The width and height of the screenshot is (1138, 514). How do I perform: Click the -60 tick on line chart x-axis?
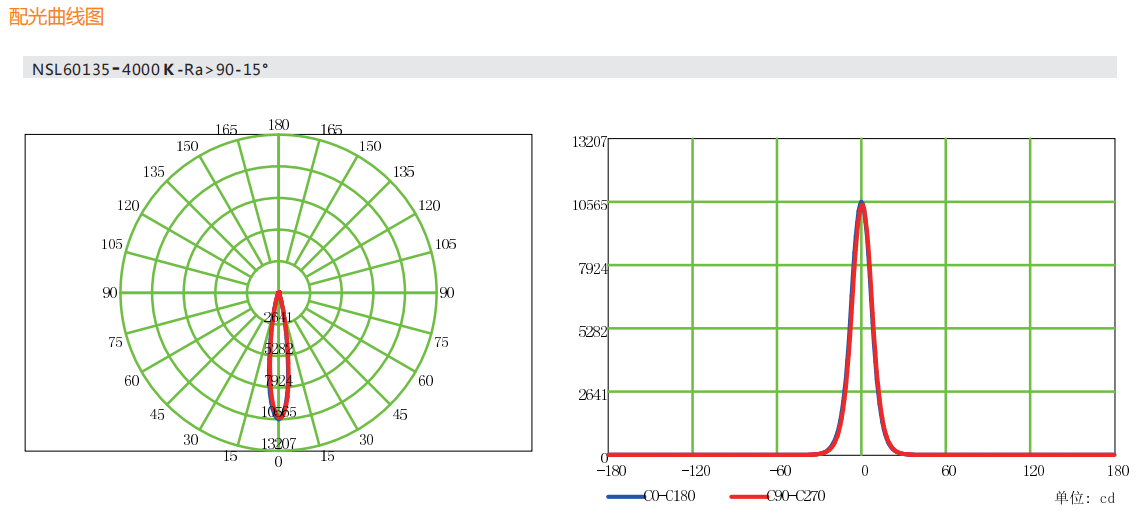[778, 470]
